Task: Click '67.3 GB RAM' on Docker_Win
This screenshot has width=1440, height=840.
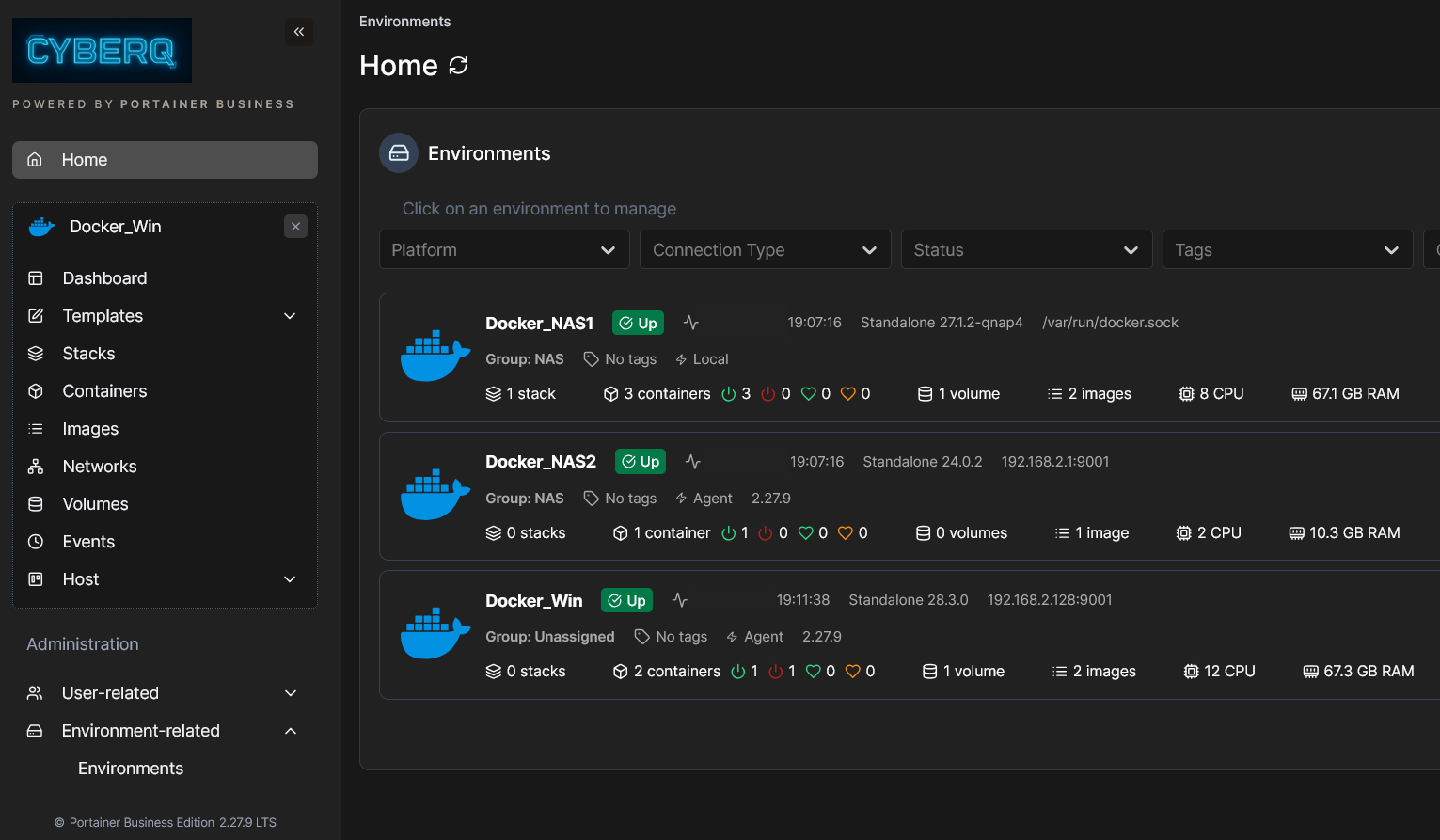Action: pos(1369,672)
